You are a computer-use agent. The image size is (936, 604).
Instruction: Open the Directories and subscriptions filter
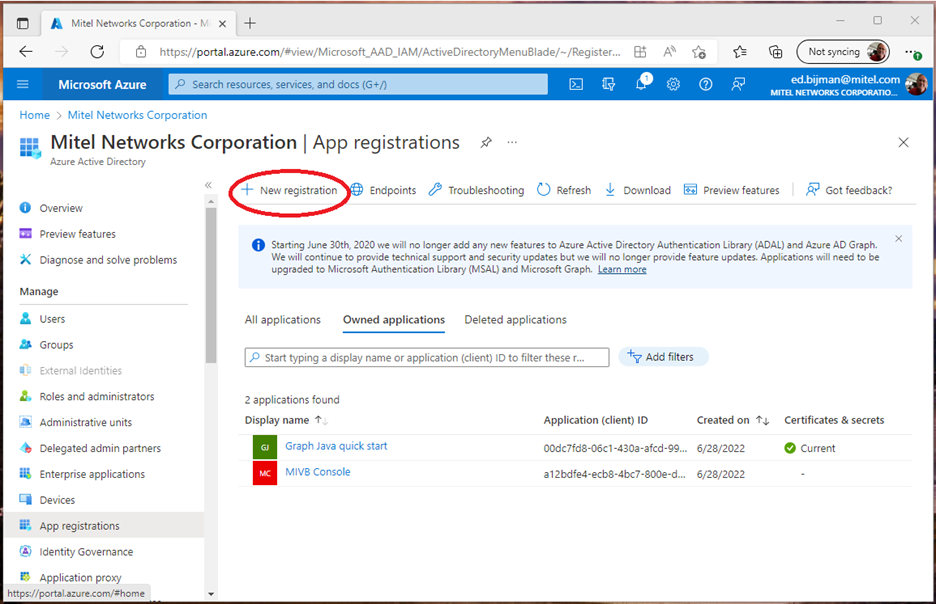point(608,84)
